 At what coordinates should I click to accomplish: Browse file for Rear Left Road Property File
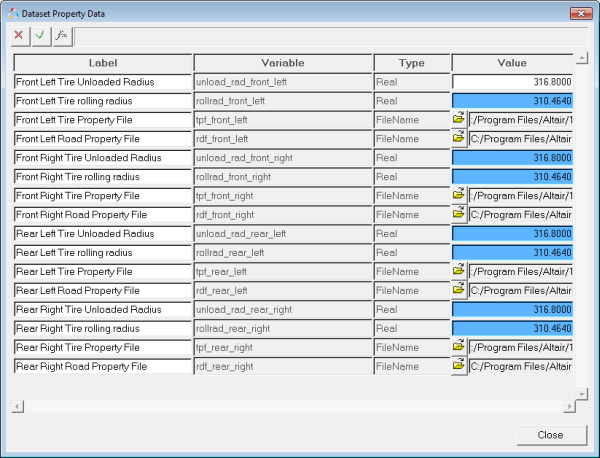[x=459, y=290]
